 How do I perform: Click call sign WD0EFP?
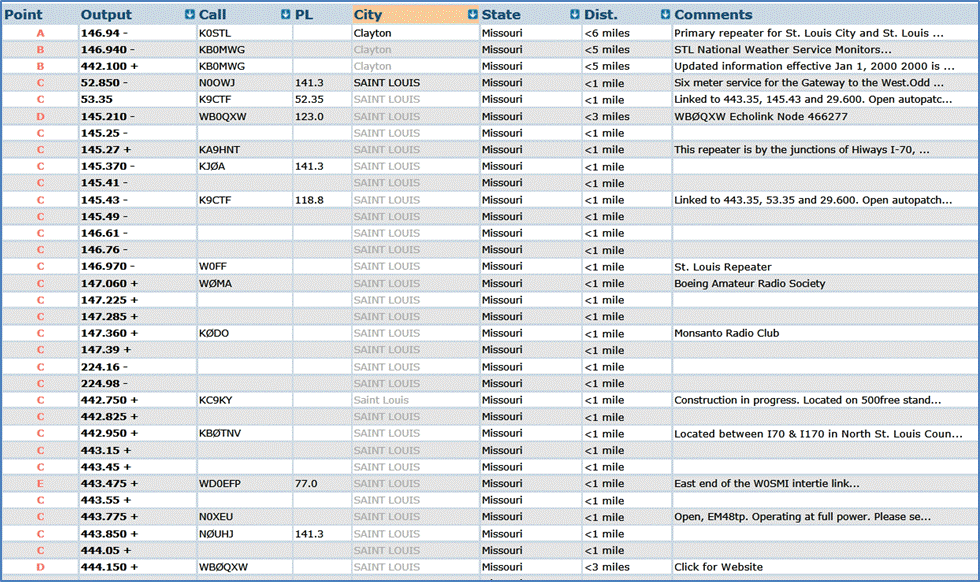click(220, 483)
